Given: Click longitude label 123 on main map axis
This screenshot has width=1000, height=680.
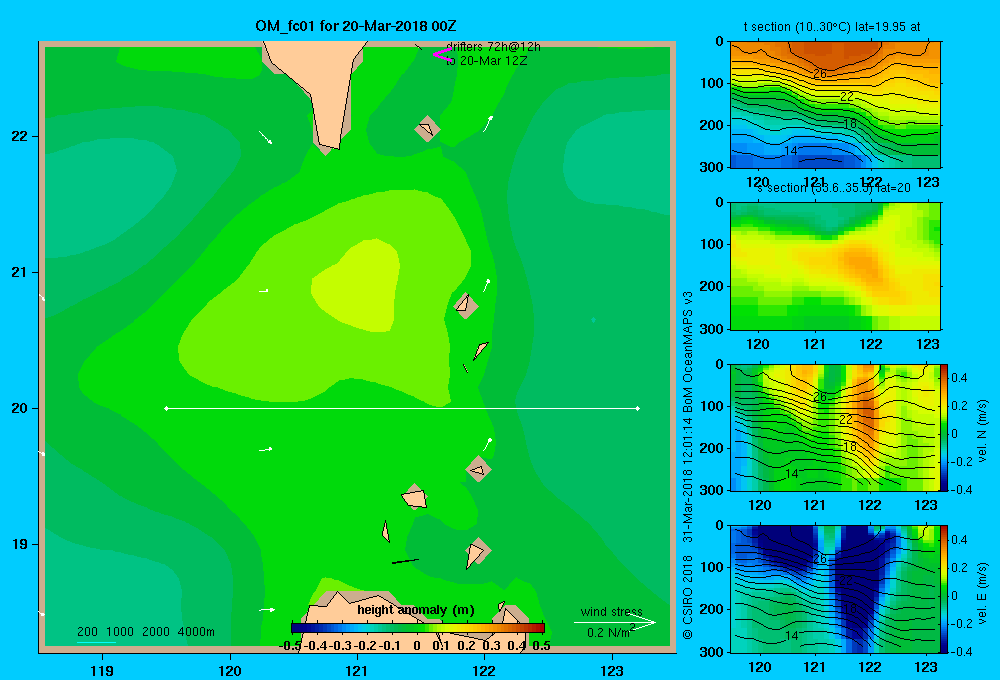Looking at the screenshot, I should [x=612, y=671].
